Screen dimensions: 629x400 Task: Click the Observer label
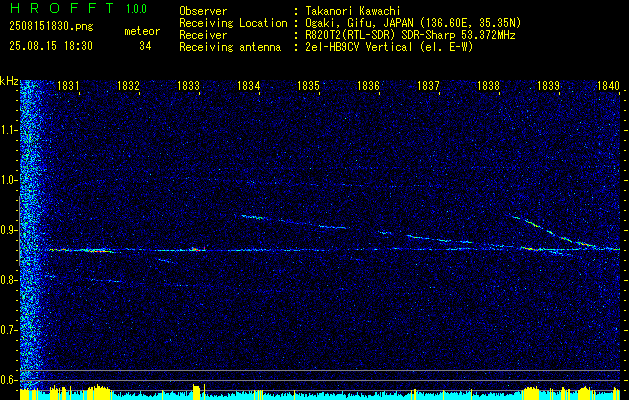point(203,11)
